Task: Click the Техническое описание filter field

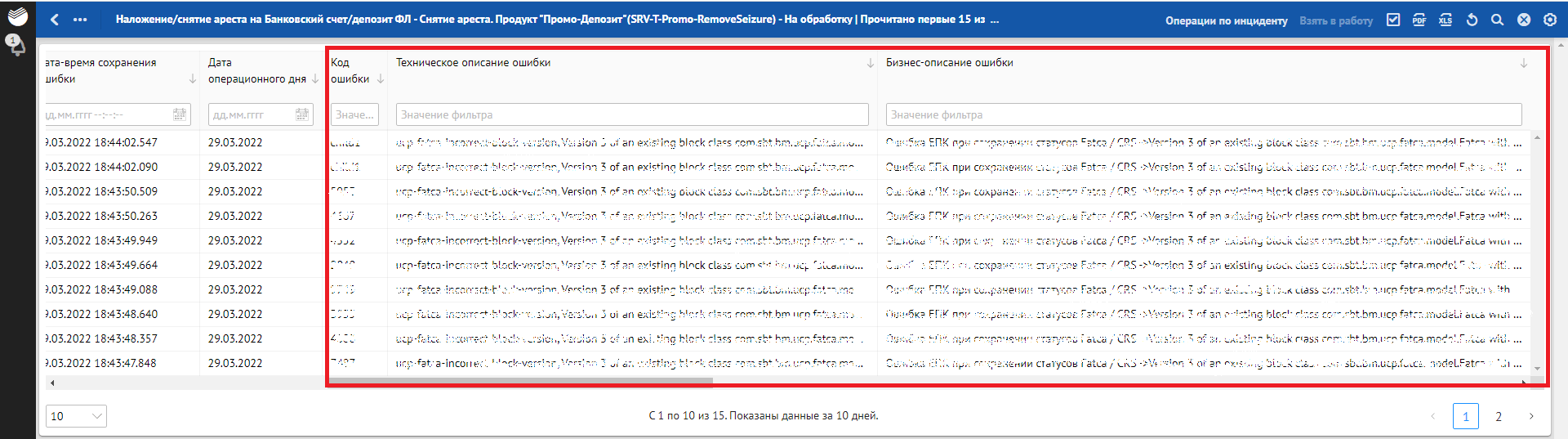Action: 631,114
